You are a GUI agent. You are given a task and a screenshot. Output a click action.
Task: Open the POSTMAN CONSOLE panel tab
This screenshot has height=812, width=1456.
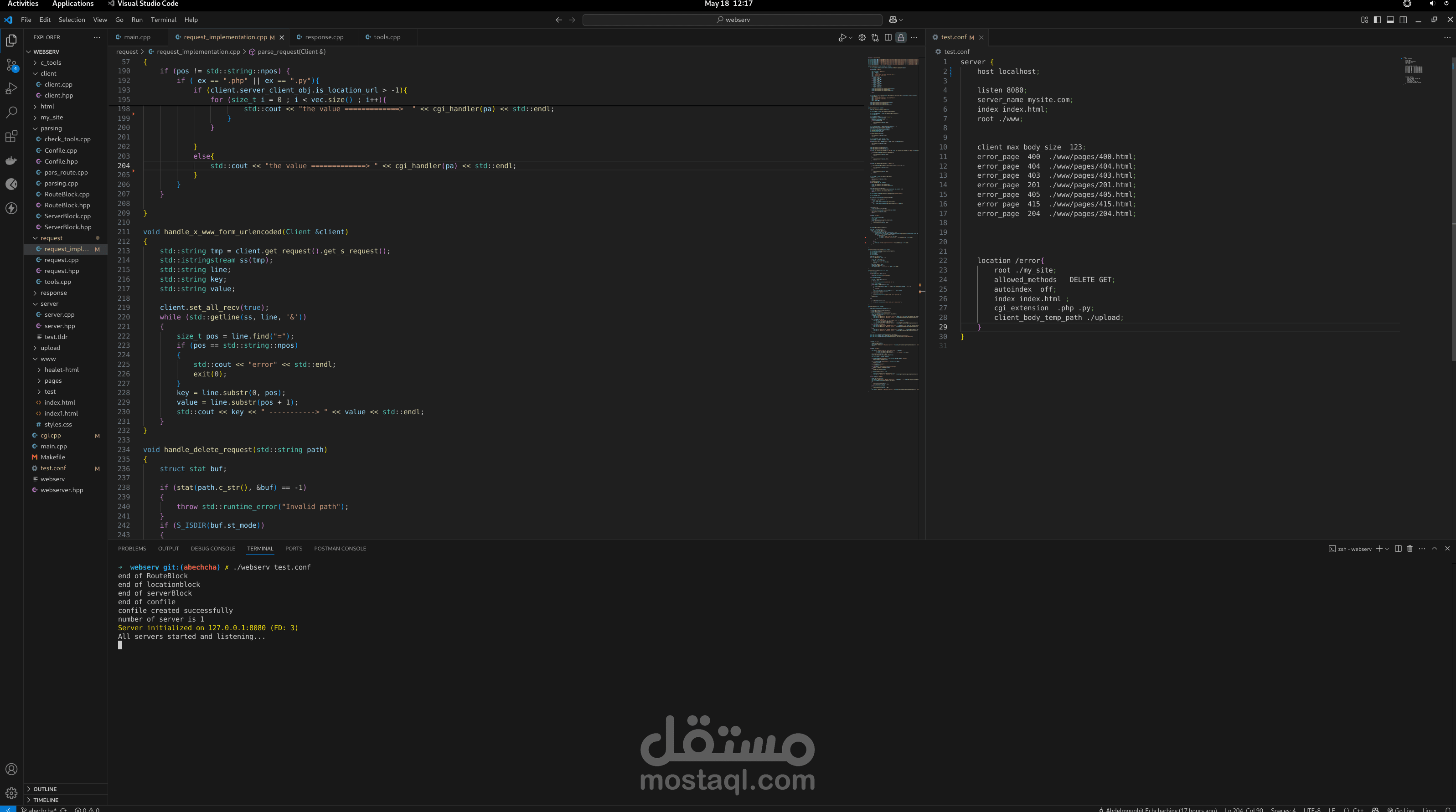[340, 549]
